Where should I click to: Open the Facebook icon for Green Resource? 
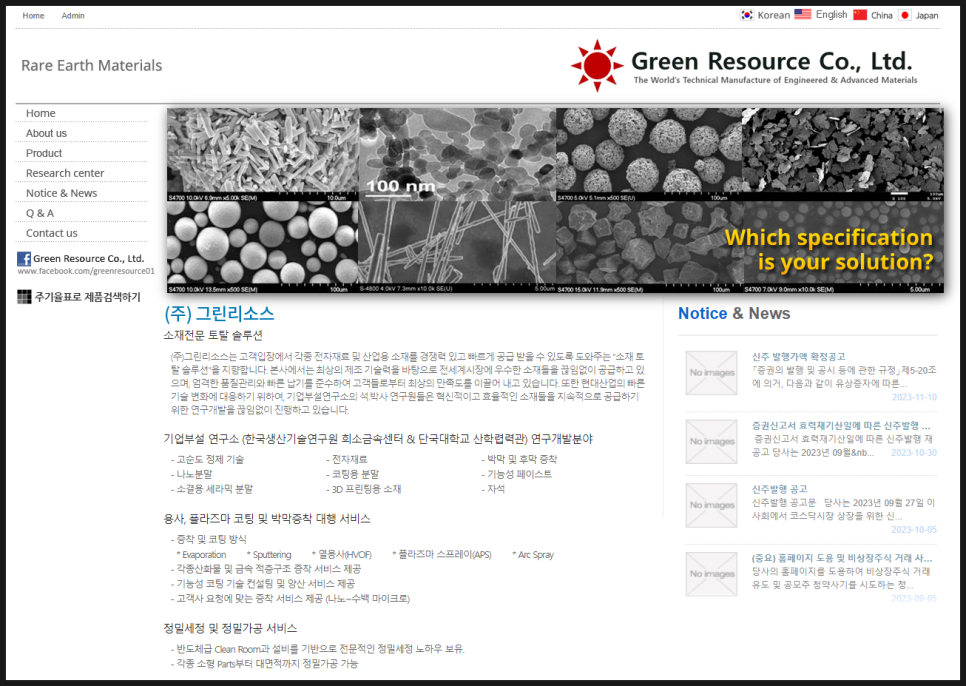click(24, 259)
